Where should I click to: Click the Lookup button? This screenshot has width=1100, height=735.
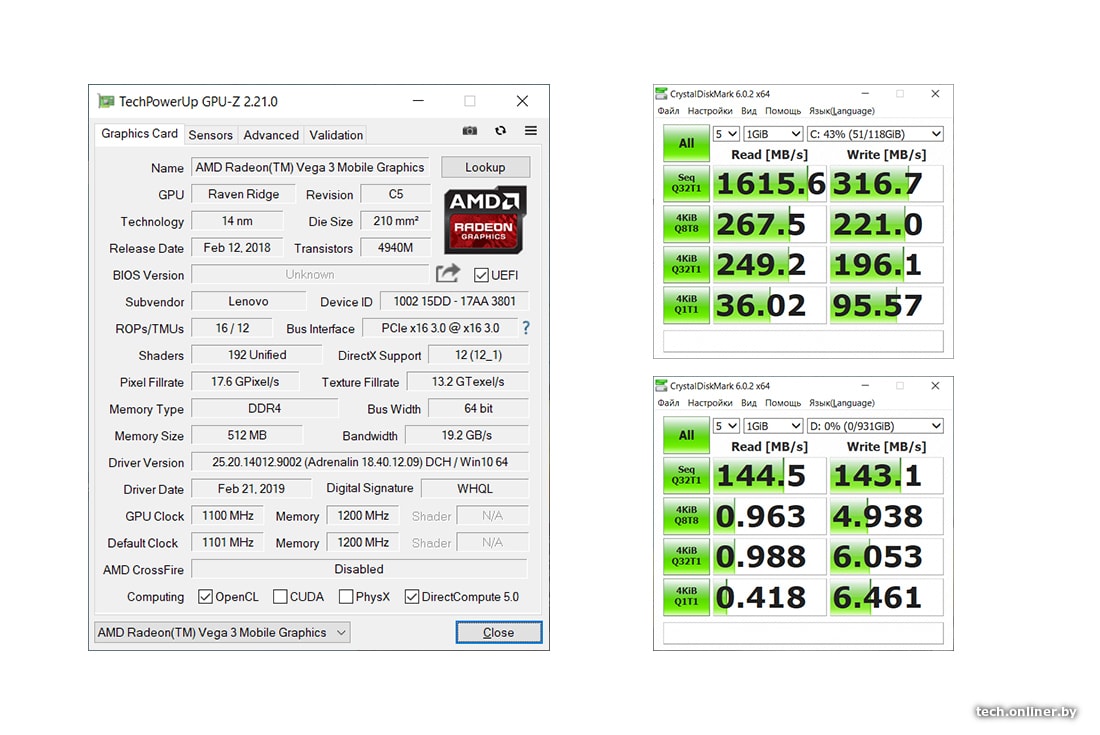click(x=485, y=167)
